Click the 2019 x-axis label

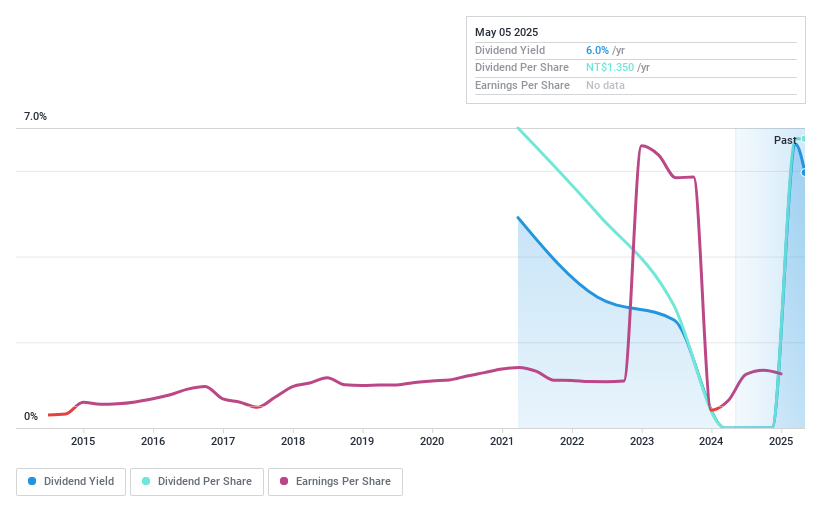pos(362,441)
